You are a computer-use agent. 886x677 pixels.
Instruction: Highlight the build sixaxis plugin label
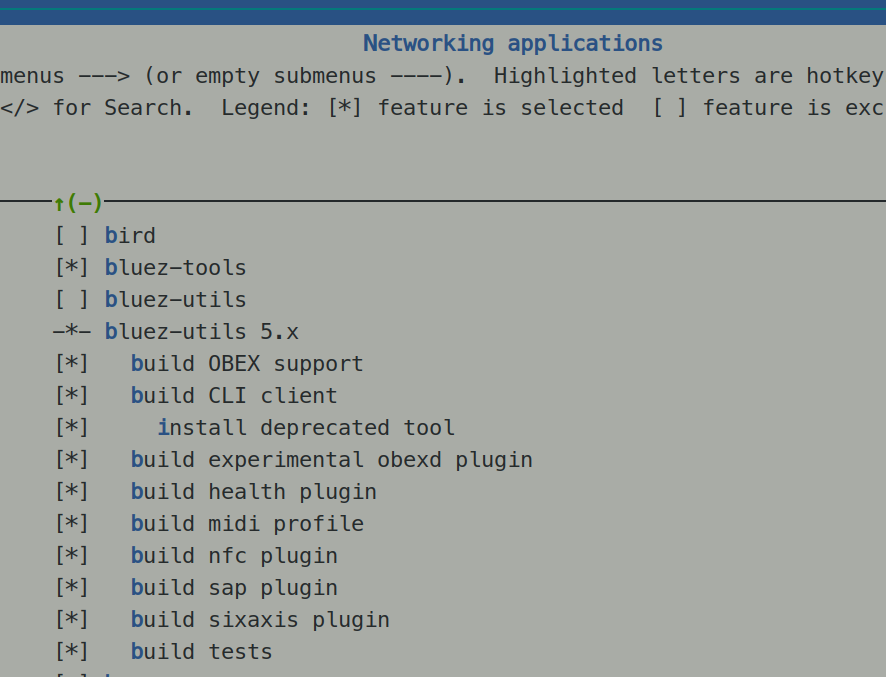[x=260, y=620]
